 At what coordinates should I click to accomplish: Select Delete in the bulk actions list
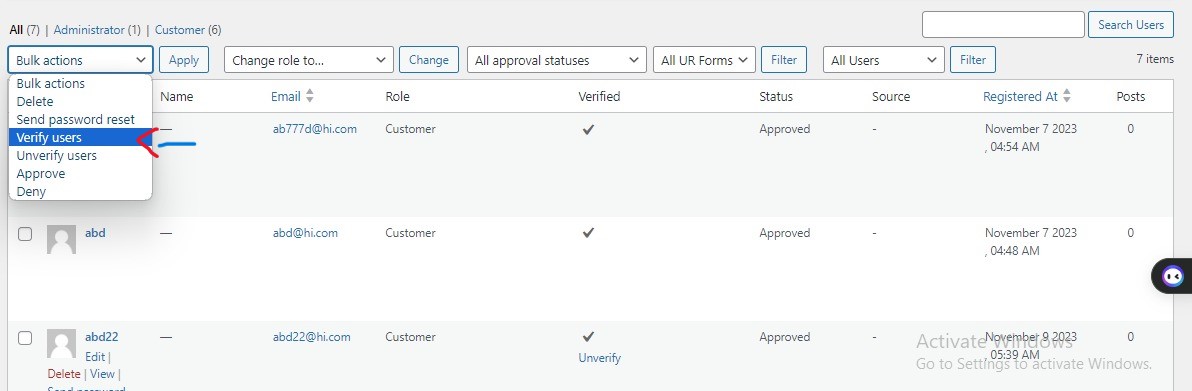pos(81,101)
